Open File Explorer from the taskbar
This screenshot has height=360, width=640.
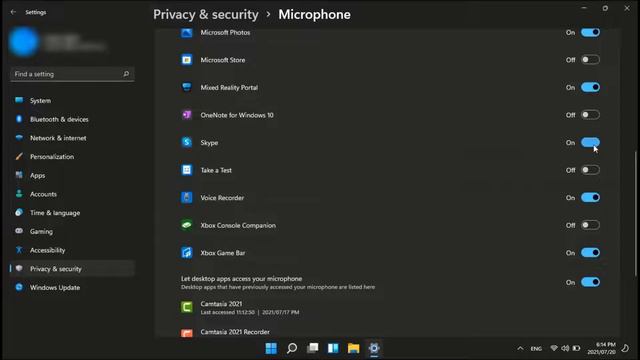coord(353,348)
